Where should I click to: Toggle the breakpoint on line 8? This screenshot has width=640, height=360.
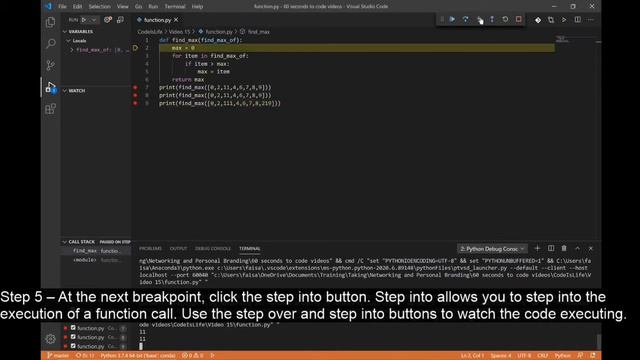tap(135, 96)
